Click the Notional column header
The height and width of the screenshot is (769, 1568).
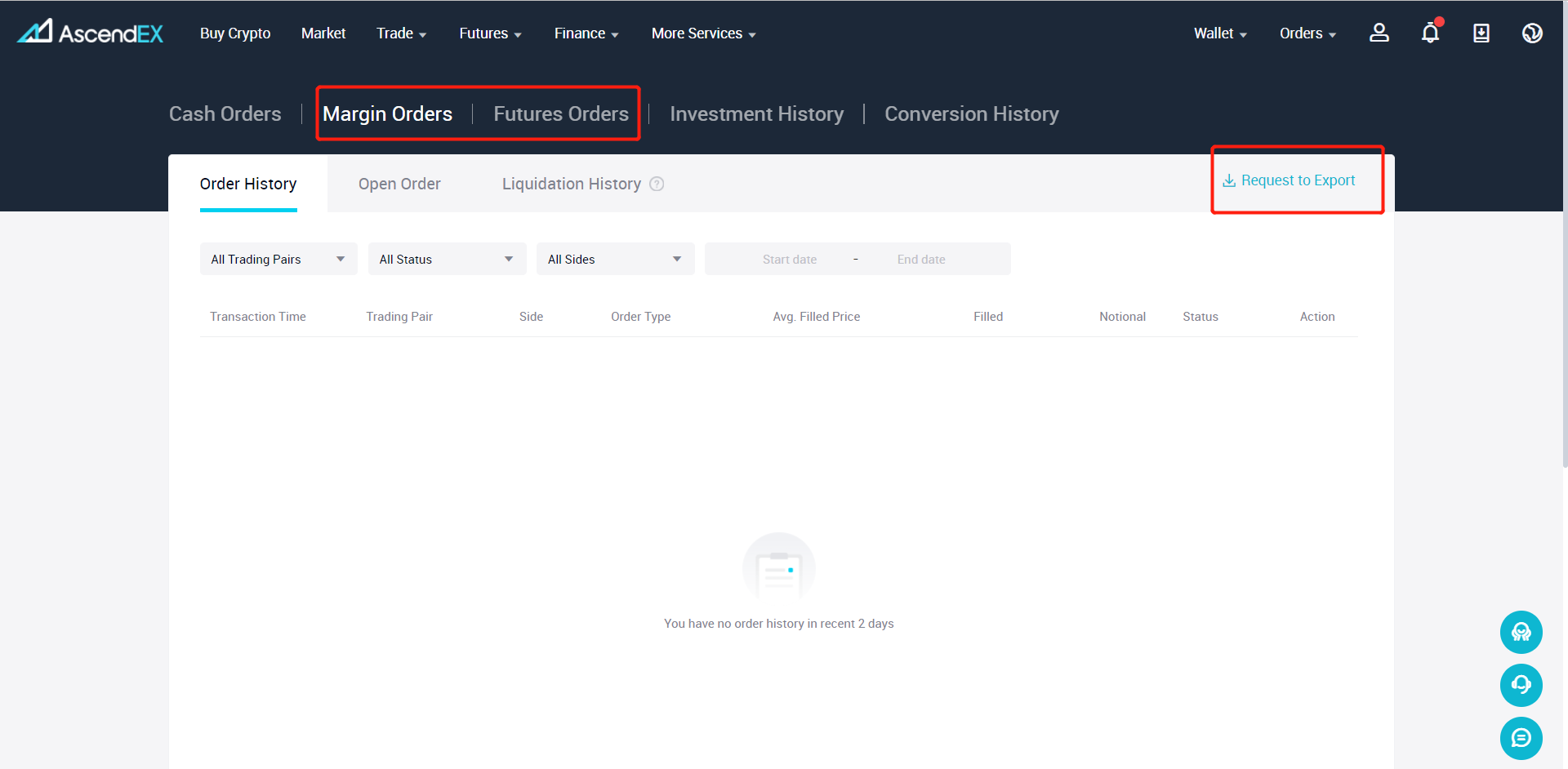tap(1122, 317)
